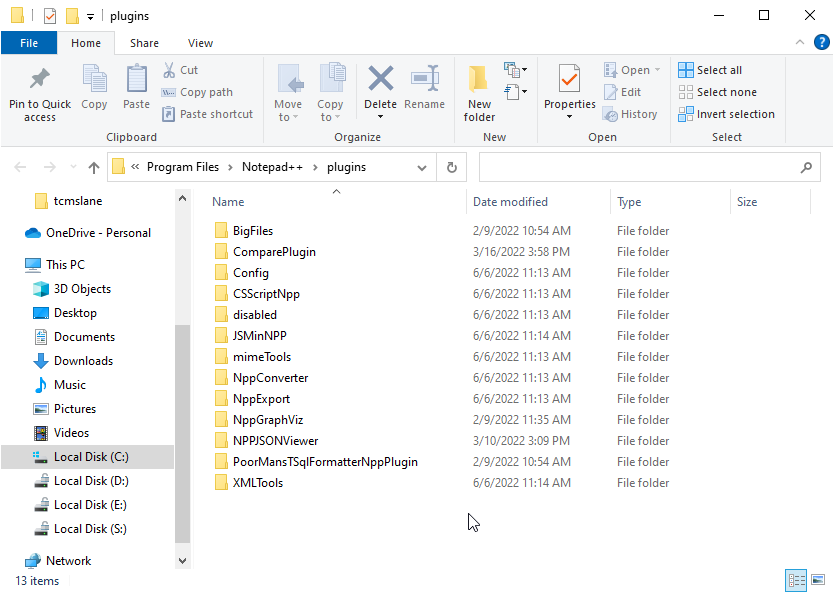The image size is (834, 593).
Task: Click the Rename icon
Action: [x=424, y=78]
